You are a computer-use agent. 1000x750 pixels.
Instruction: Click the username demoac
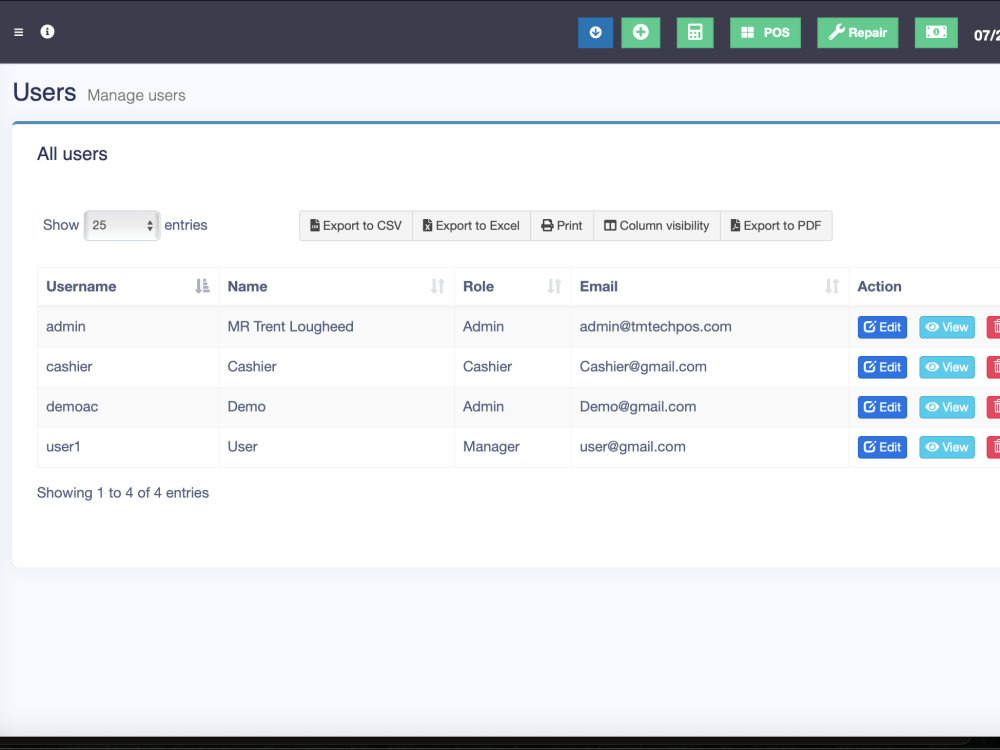72,407
